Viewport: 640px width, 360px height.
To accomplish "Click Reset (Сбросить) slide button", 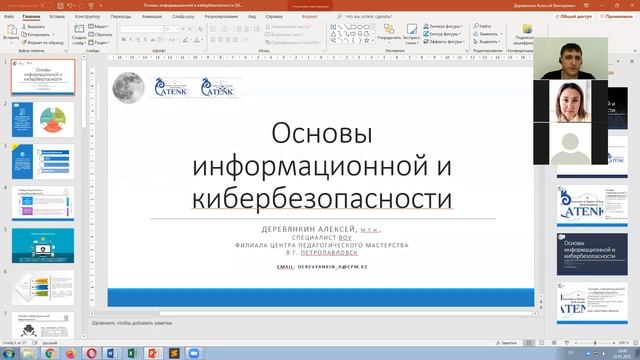I will click(100, 35).
